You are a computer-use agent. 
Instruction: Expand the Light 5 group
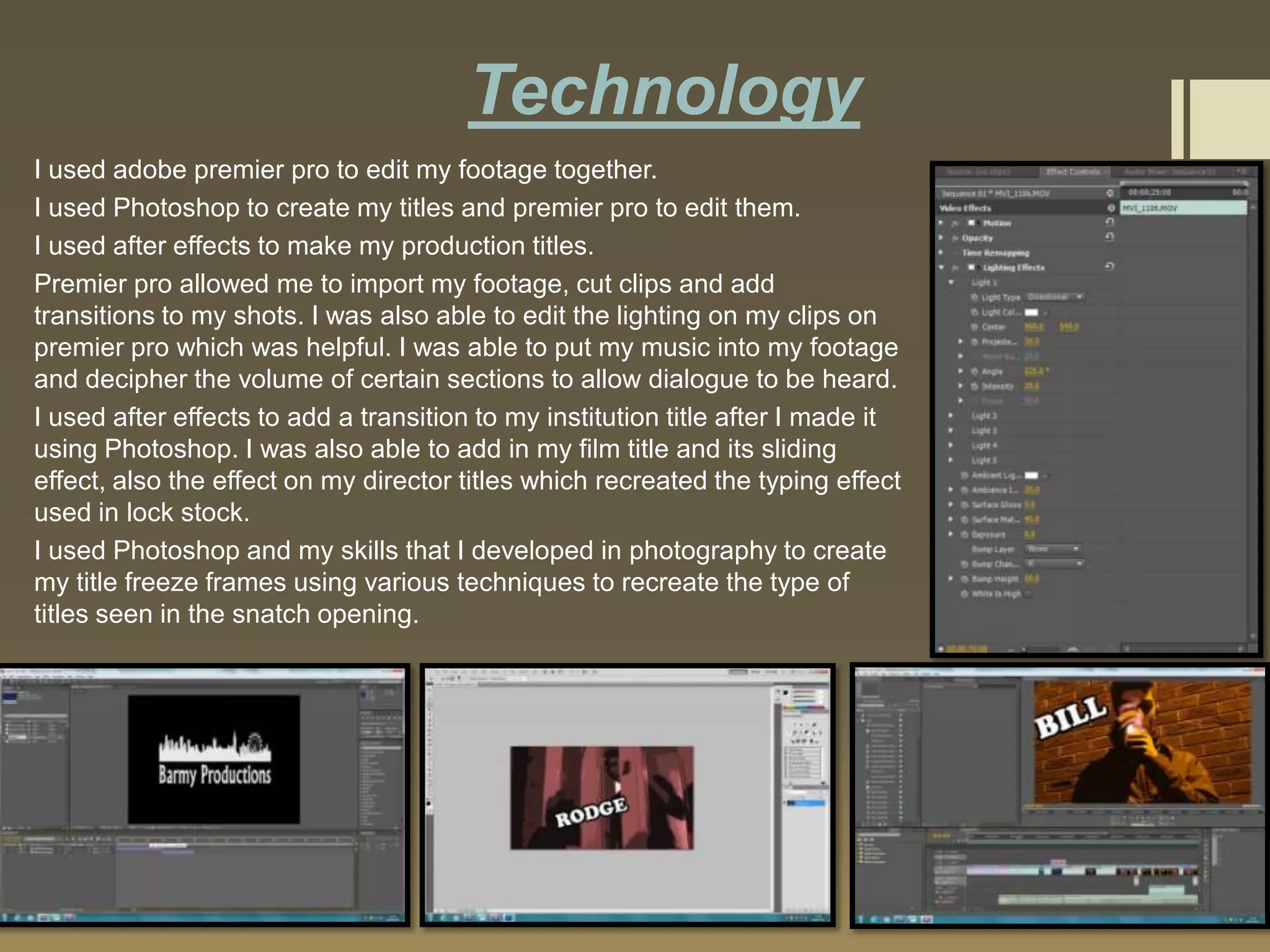[951, 460]
